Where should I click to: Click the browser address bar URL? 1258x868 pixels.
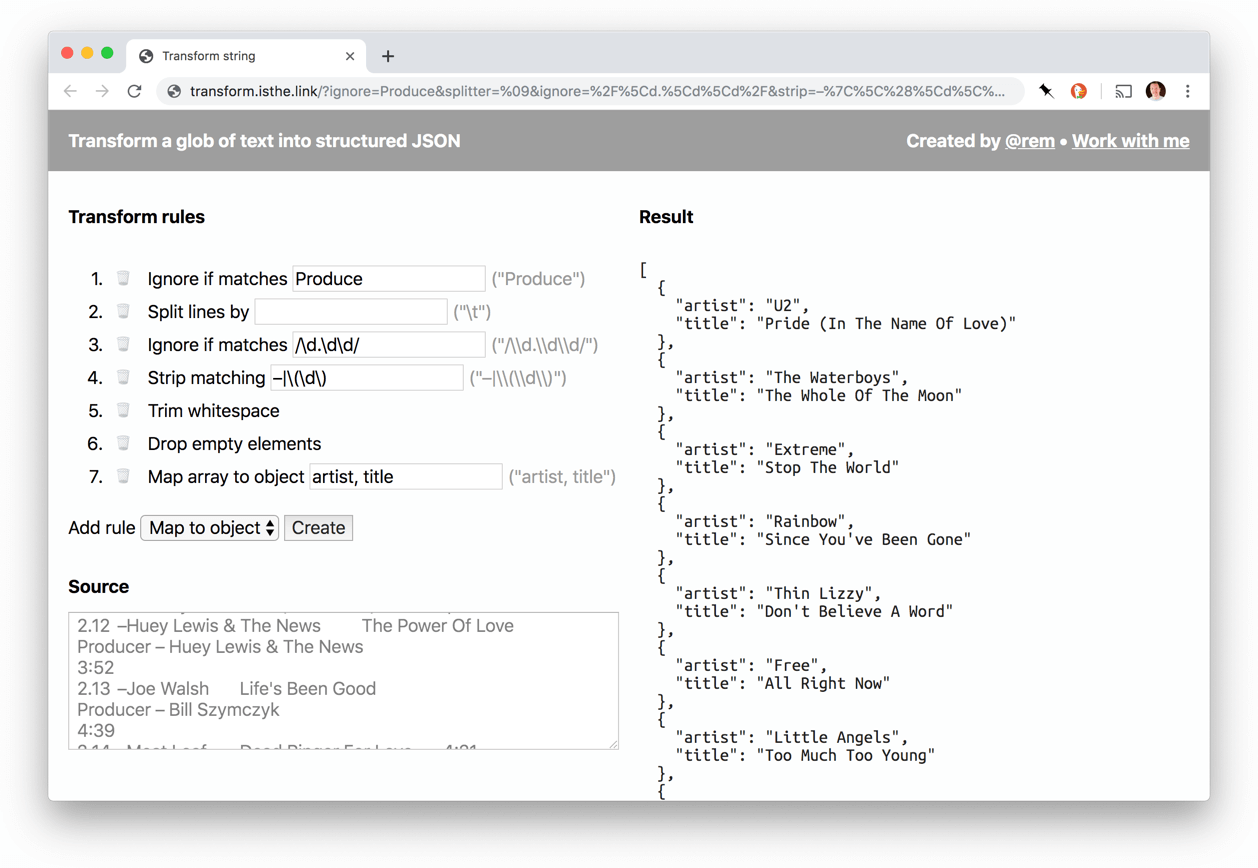pos(597,91)
